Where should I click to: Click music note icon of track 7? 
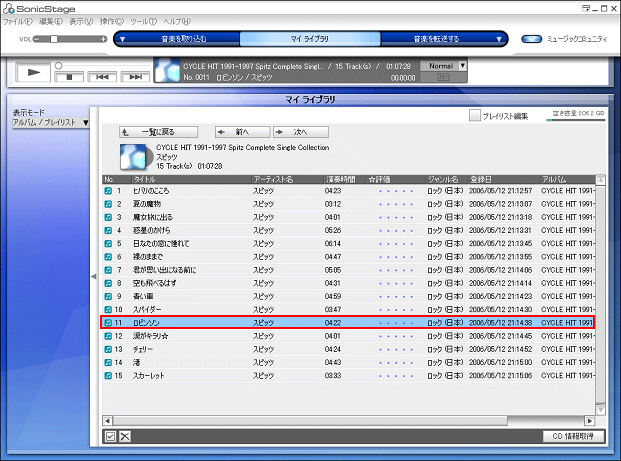pos(108,270)
